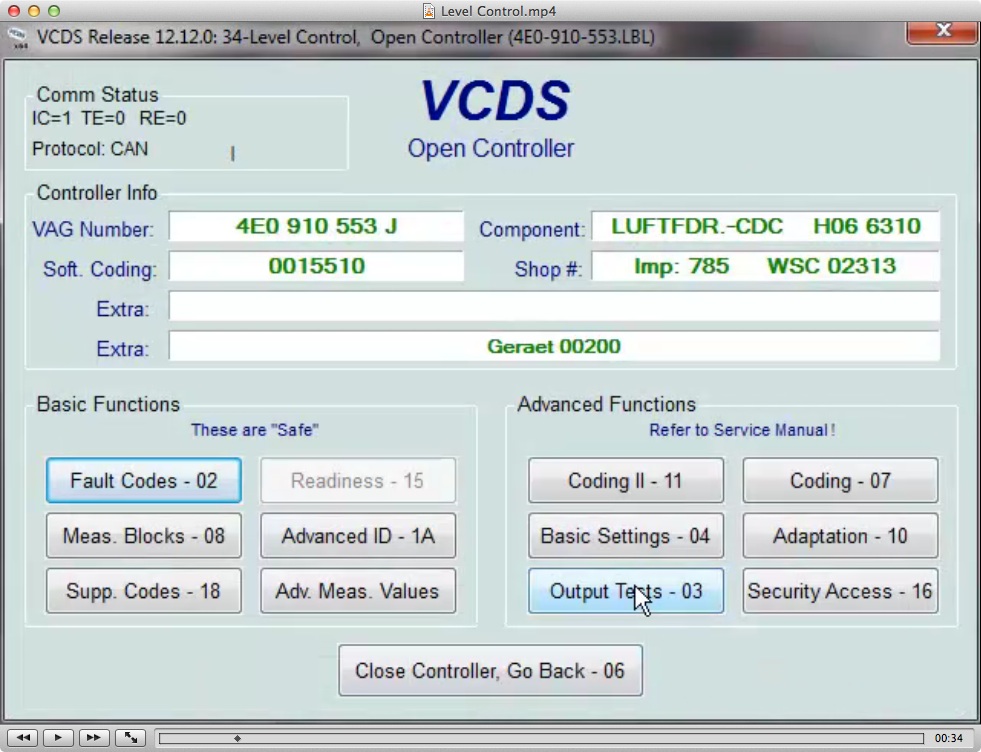981x752 pixels.
Task: Click the video timeline track
Action: click(541, 738)
